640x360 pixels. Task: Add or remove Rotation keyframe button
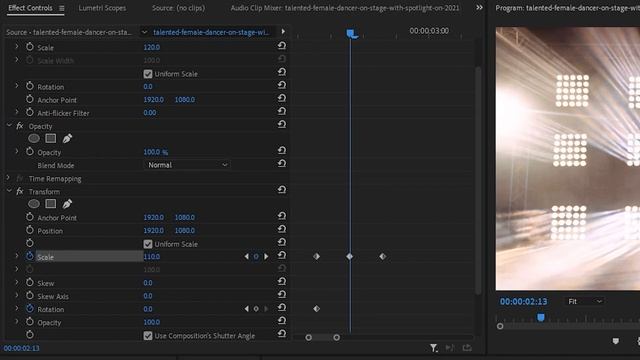tap(256, 309)
